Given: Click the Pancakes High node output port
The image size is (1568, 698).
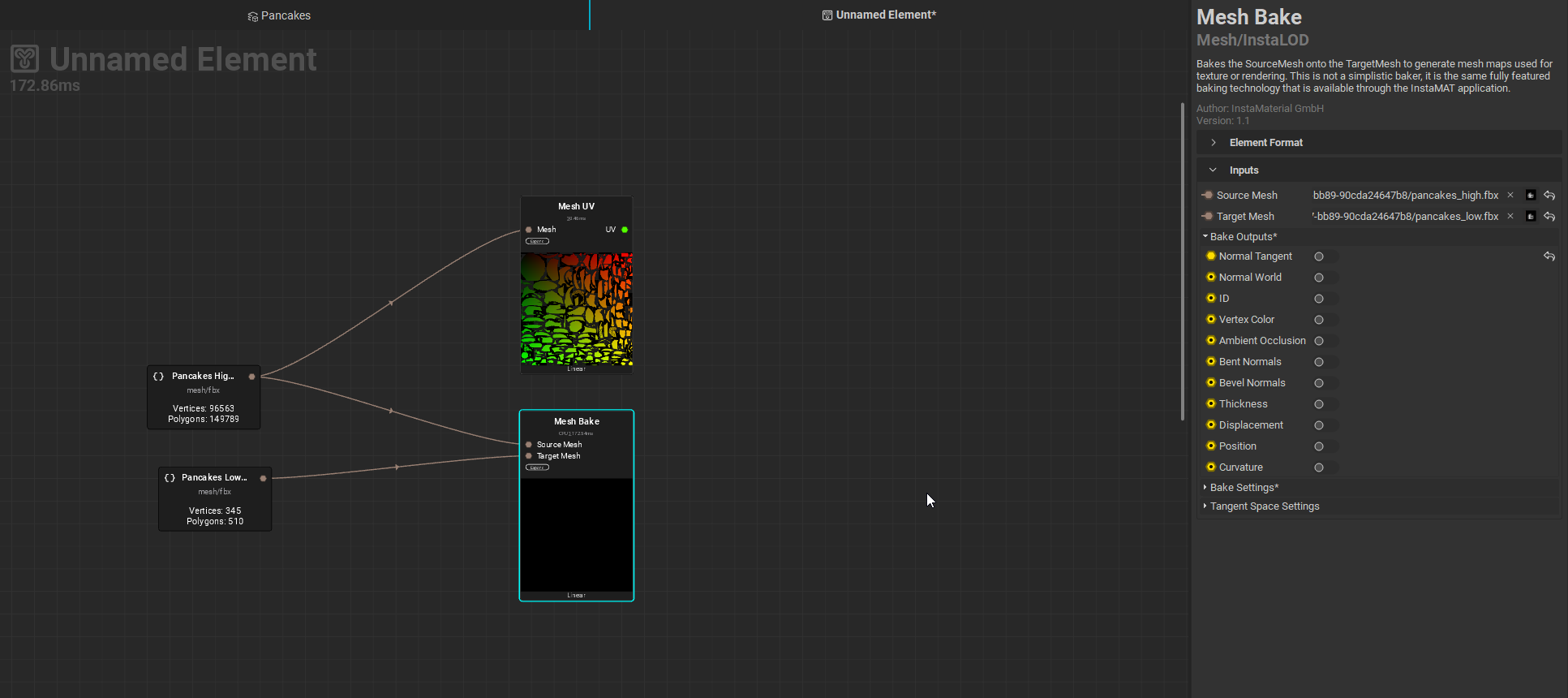Looking at the screenshot, I should click(252, 377).
